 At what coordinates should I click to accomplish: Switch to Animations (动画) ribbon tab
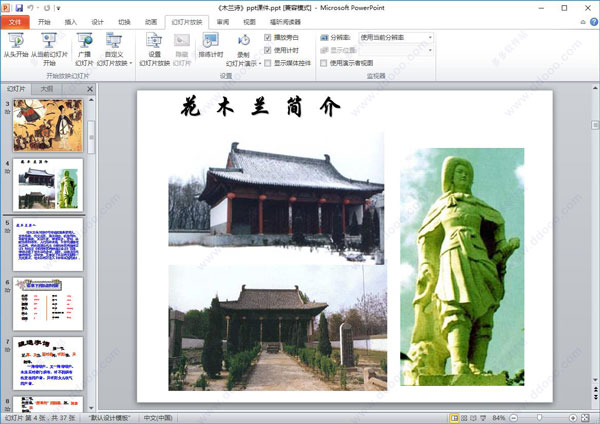pyautogui.click(x=151, y=22)
